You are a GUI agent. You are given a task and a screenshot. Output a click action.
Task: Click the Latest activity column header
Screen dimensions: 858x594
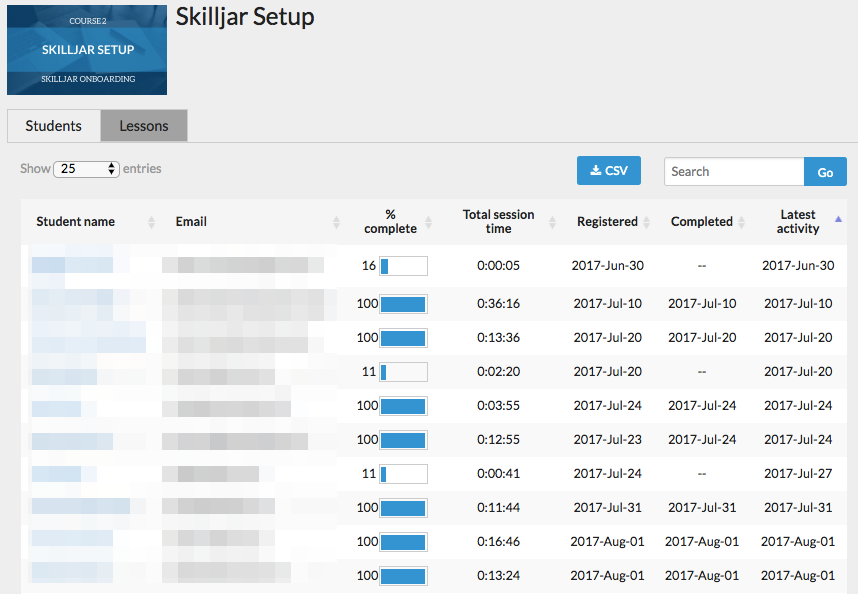tap(798, 222)
